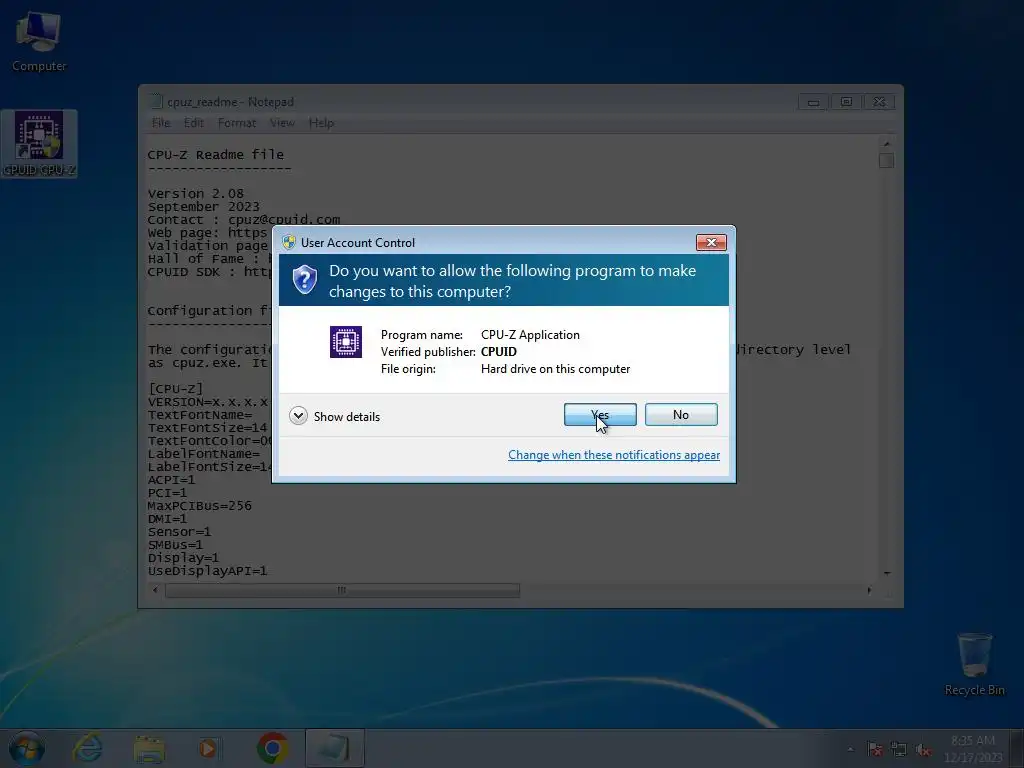Click Notepad horizontal scrollbar thumb
Image resolution: width=1024 pixels, height=768 pixels.
coord(342,590)
